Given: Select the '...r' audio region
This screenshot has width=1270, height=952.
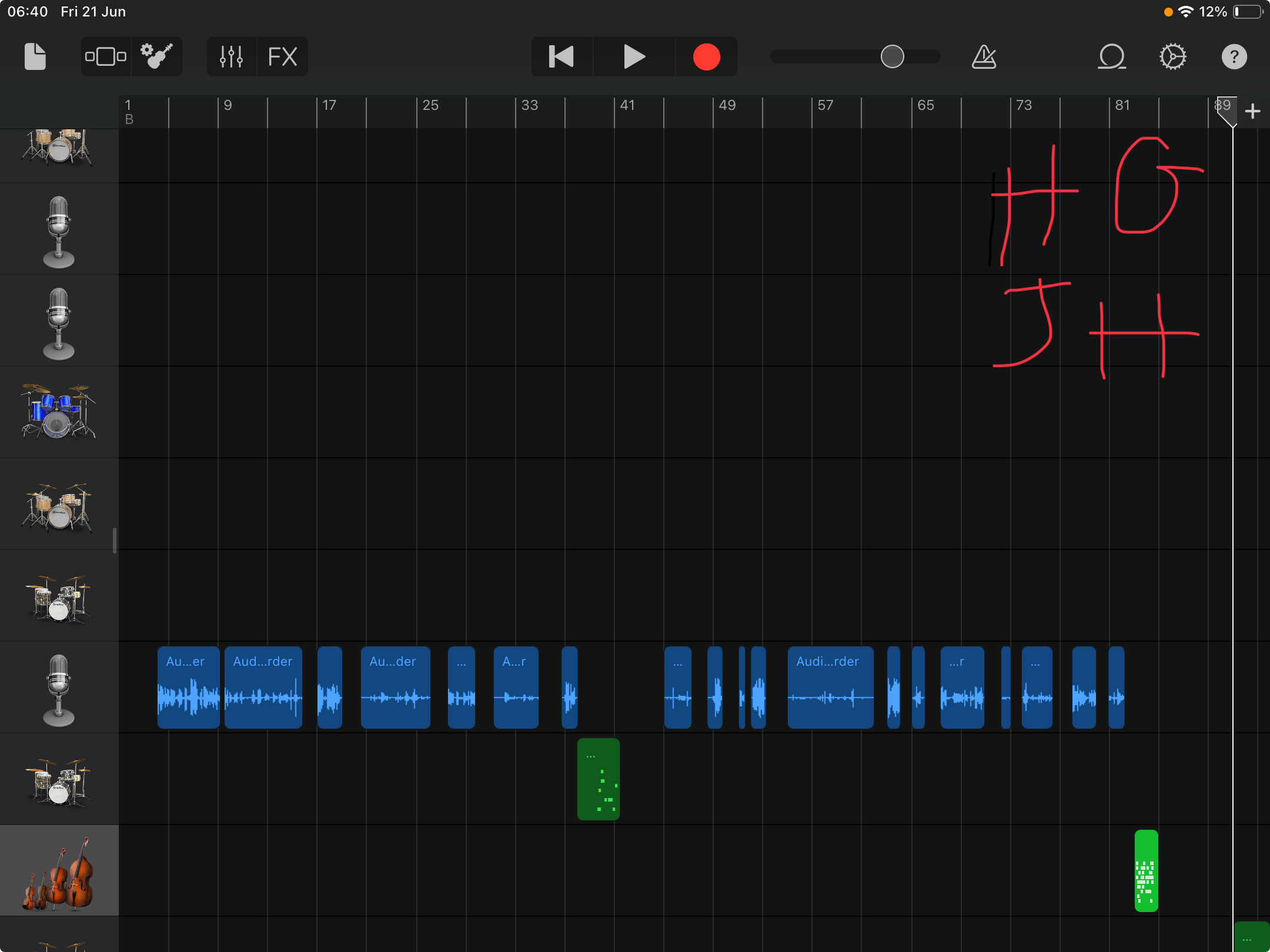Looking at the screenshot, I should click(x=962, y=688).
